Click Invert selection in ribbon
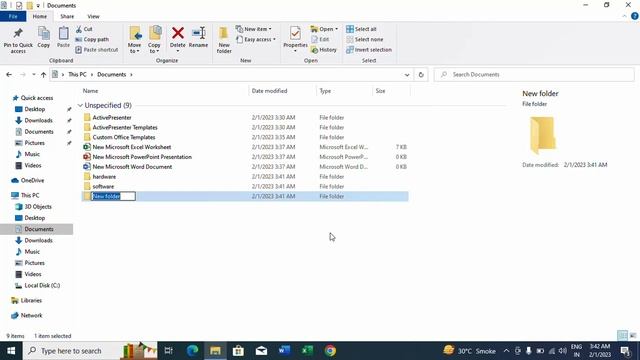 (x=369, y=50)
